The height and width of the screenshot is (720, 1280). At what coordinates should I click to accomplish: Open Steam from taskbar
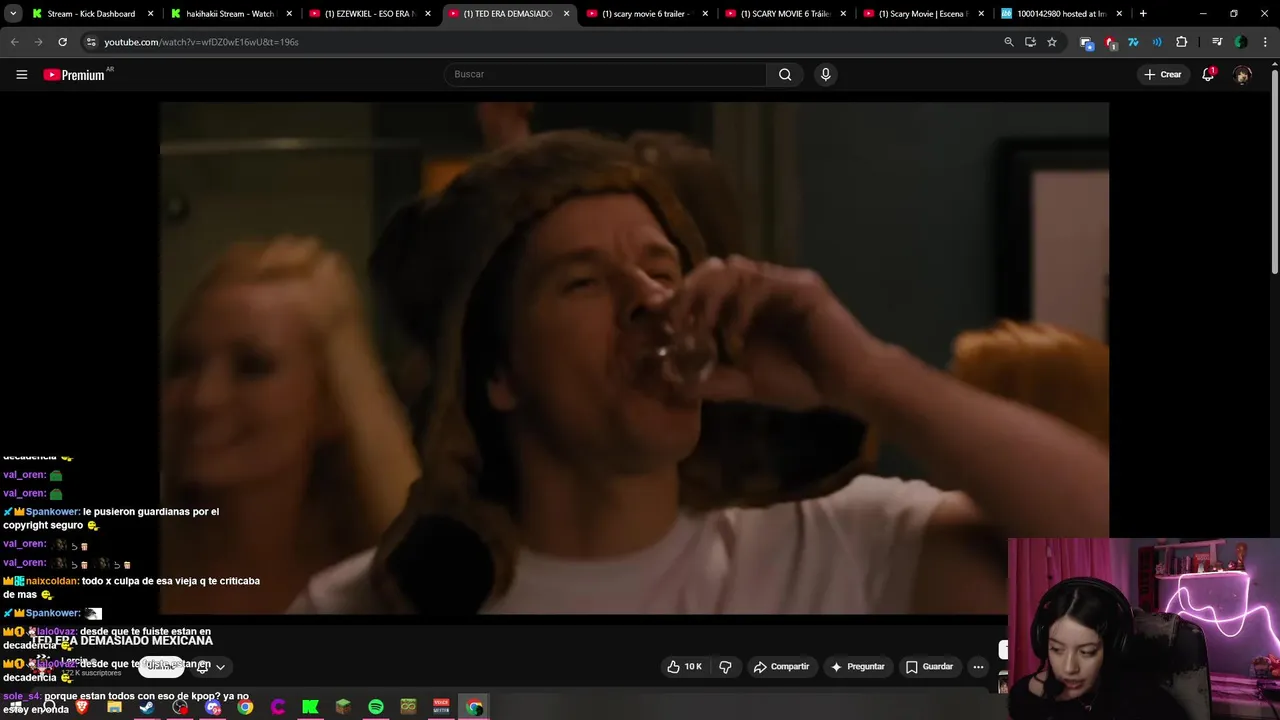[147, 707]
